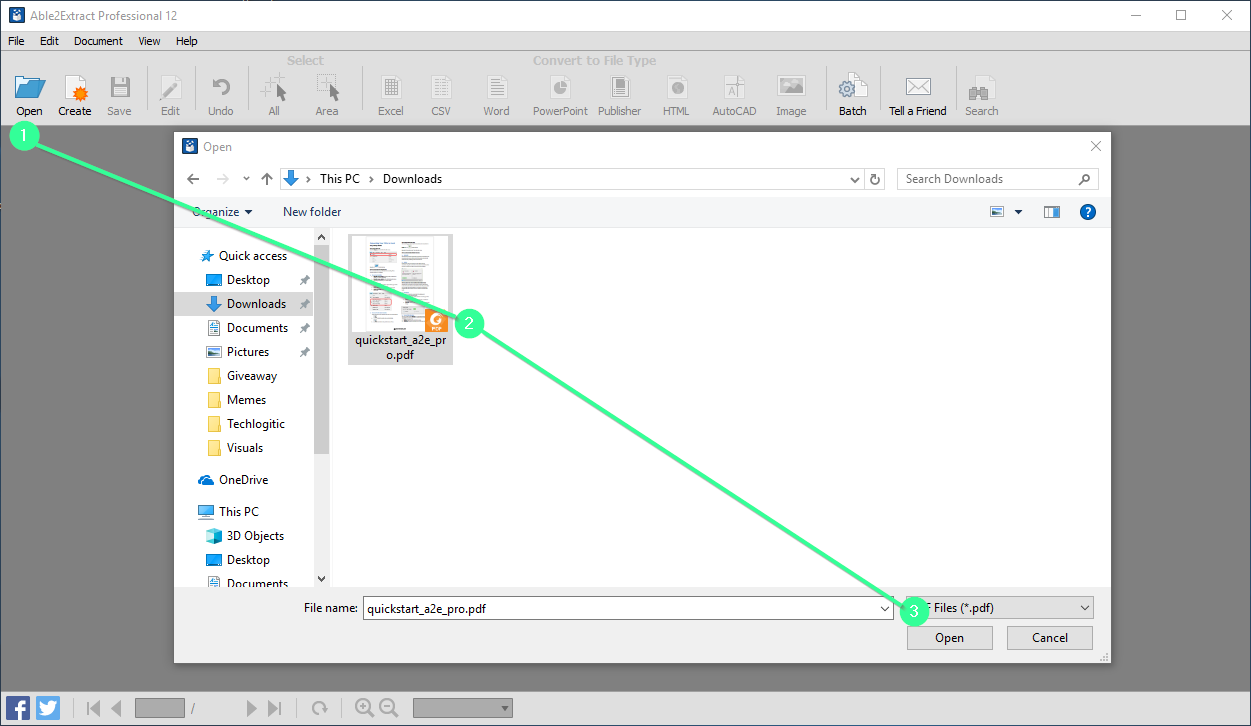Open the Edit menu in menu bar

click(x=50, y=41)
